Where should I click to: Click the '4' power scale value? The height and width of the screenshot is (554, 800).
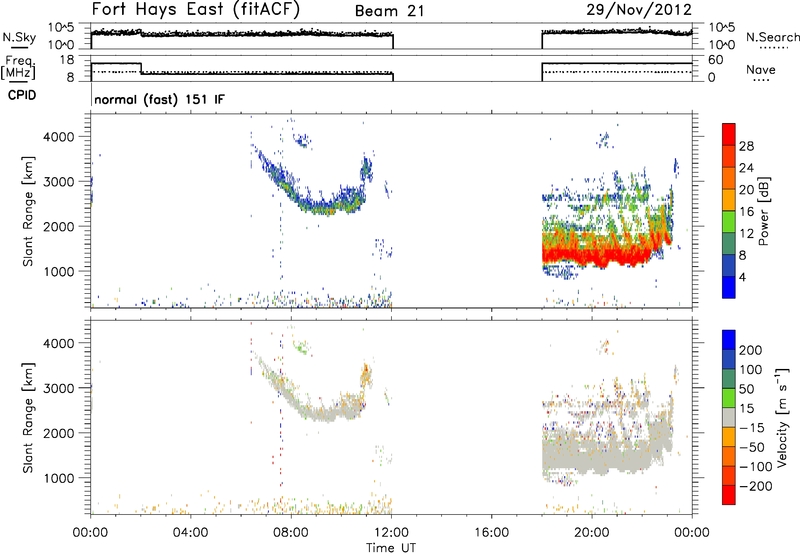[742, 277]
